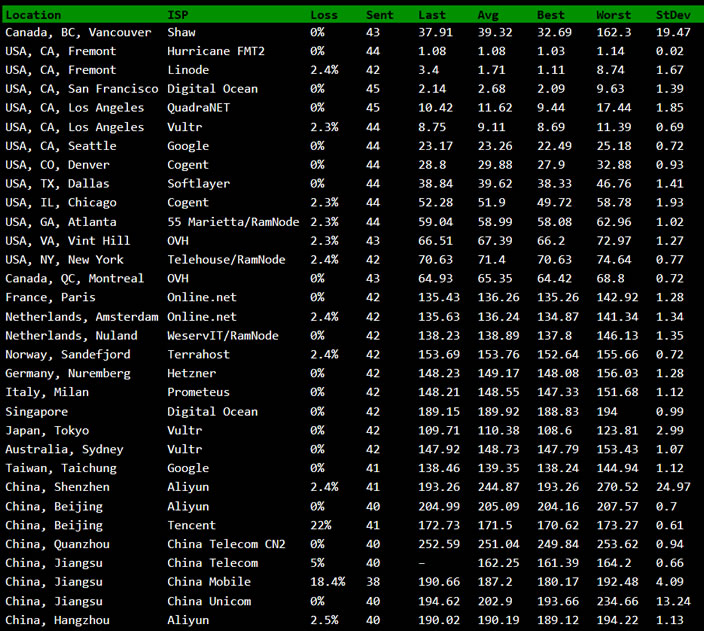704x631 pixels.
Task: Click the China Telecom CN2 ISP entry
Action: (226, 544)
